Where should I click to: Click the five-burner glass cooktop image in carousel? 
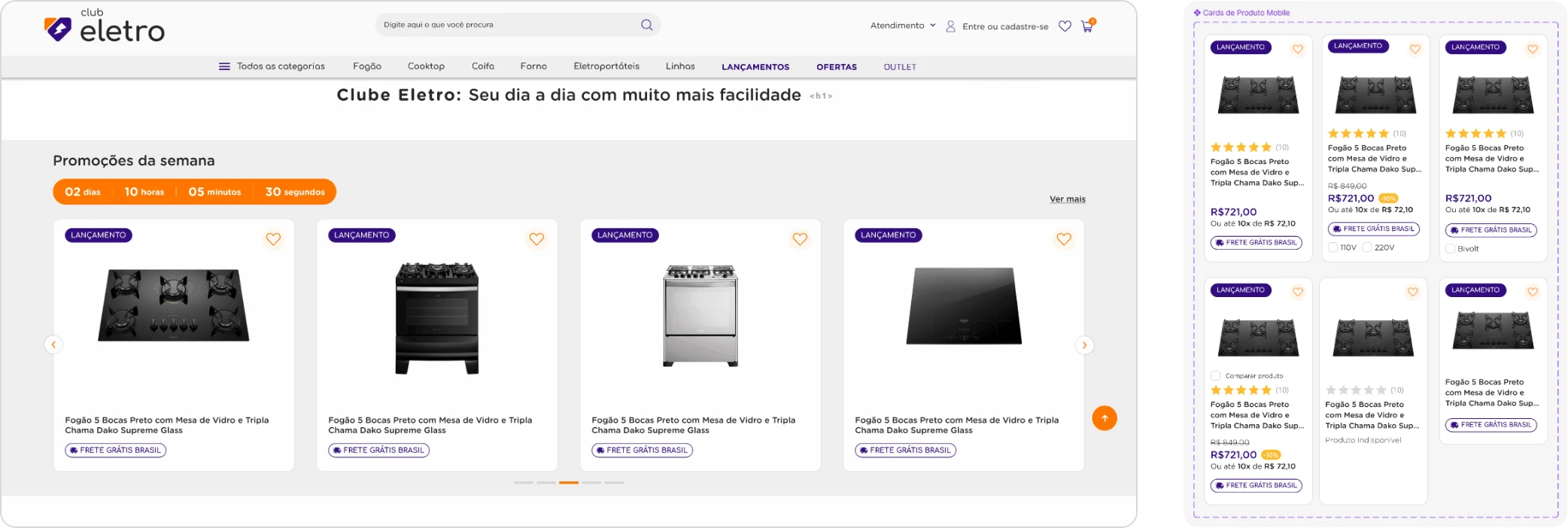click(174, 305)
